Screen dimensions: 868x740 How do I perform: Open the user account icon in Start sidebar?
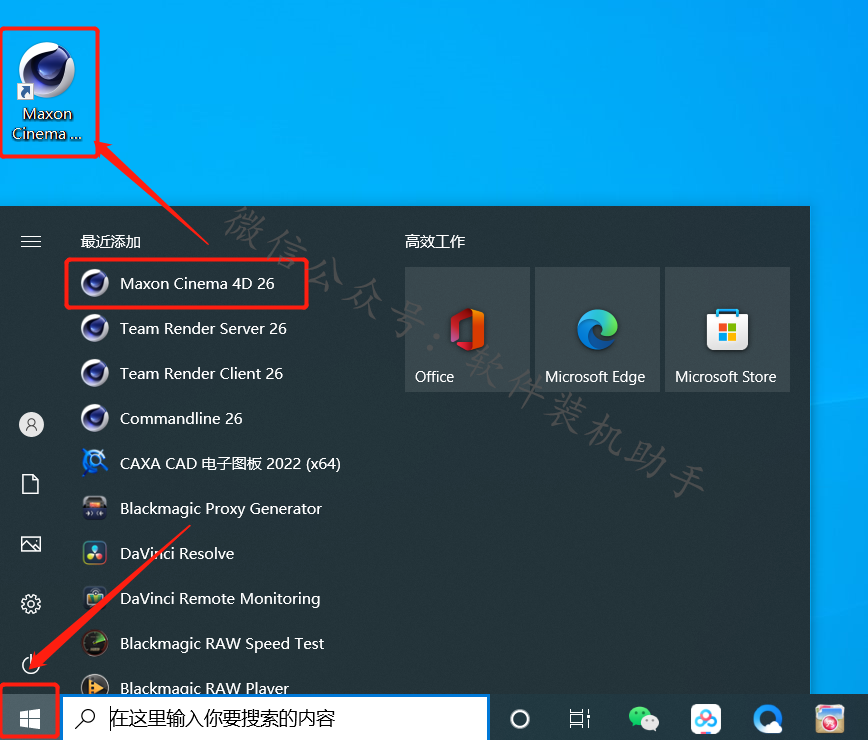coord(32,425)
